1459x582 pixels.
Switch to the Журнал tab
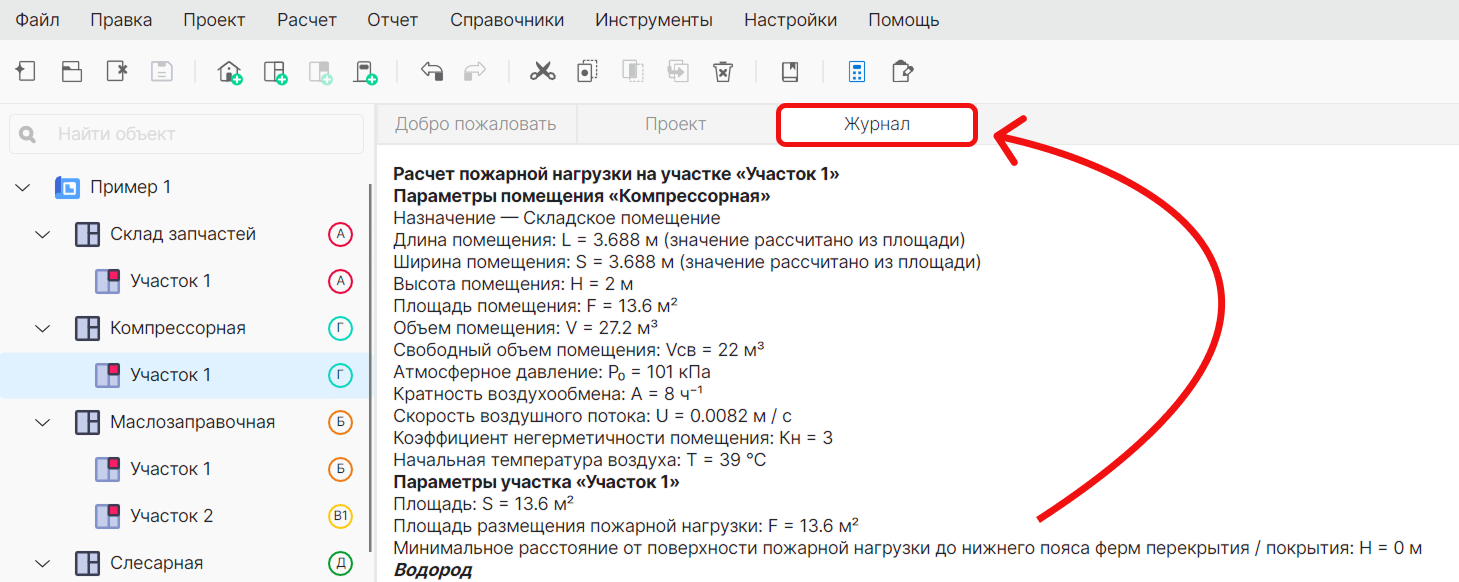tap(876, 125)
